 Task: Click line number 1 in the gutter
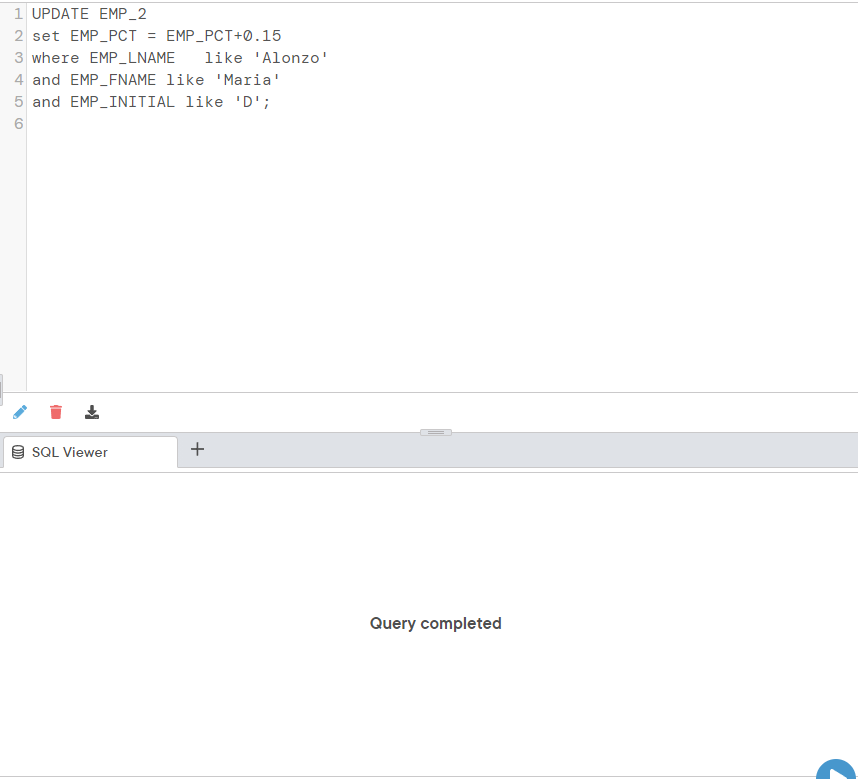click(x=17, y=13)
